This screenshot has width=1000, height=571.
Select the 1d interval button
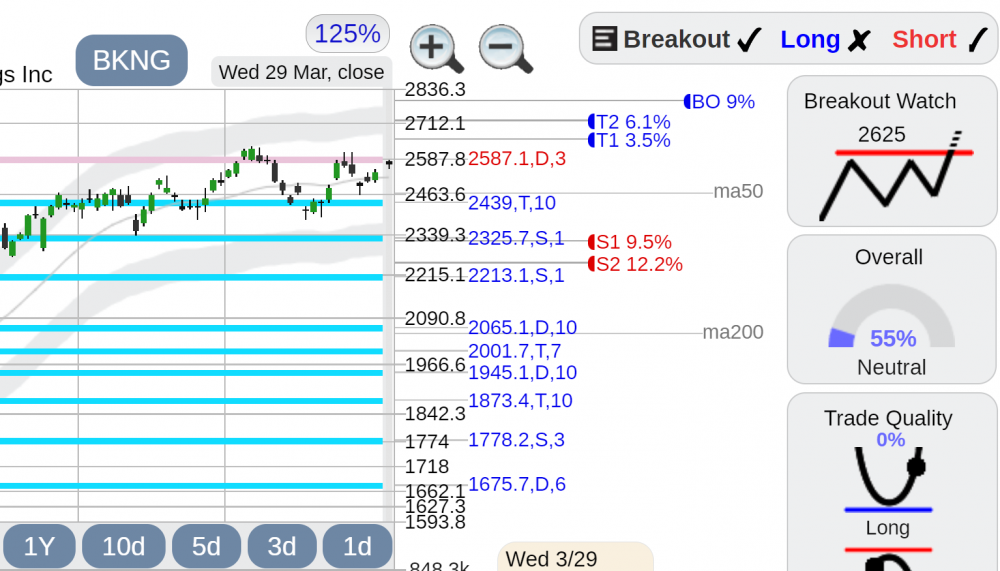357,546
